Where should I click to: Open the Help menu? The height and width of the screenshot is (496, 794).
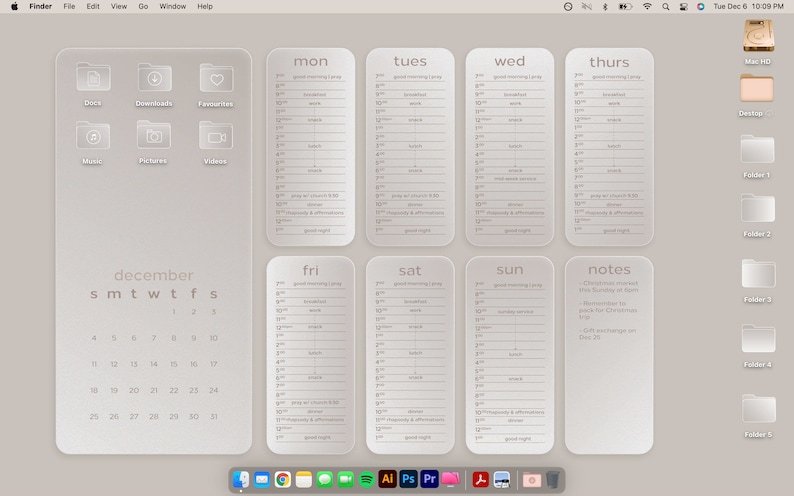205,7
